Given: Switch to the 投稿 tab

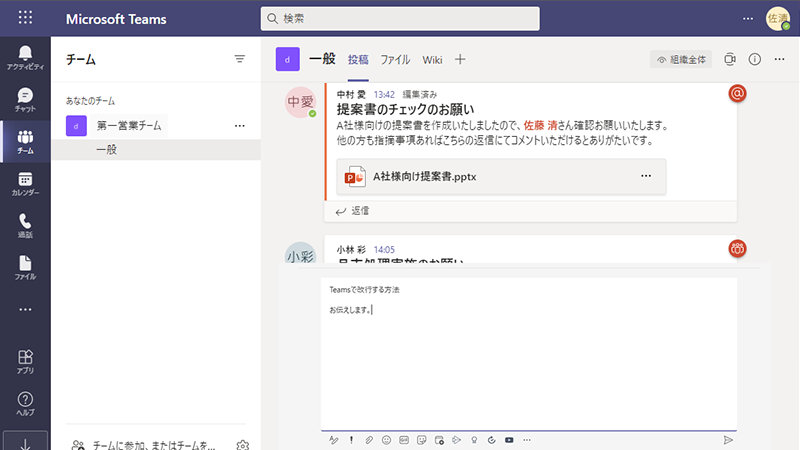Looking at the screenshot, I should 358,60.
